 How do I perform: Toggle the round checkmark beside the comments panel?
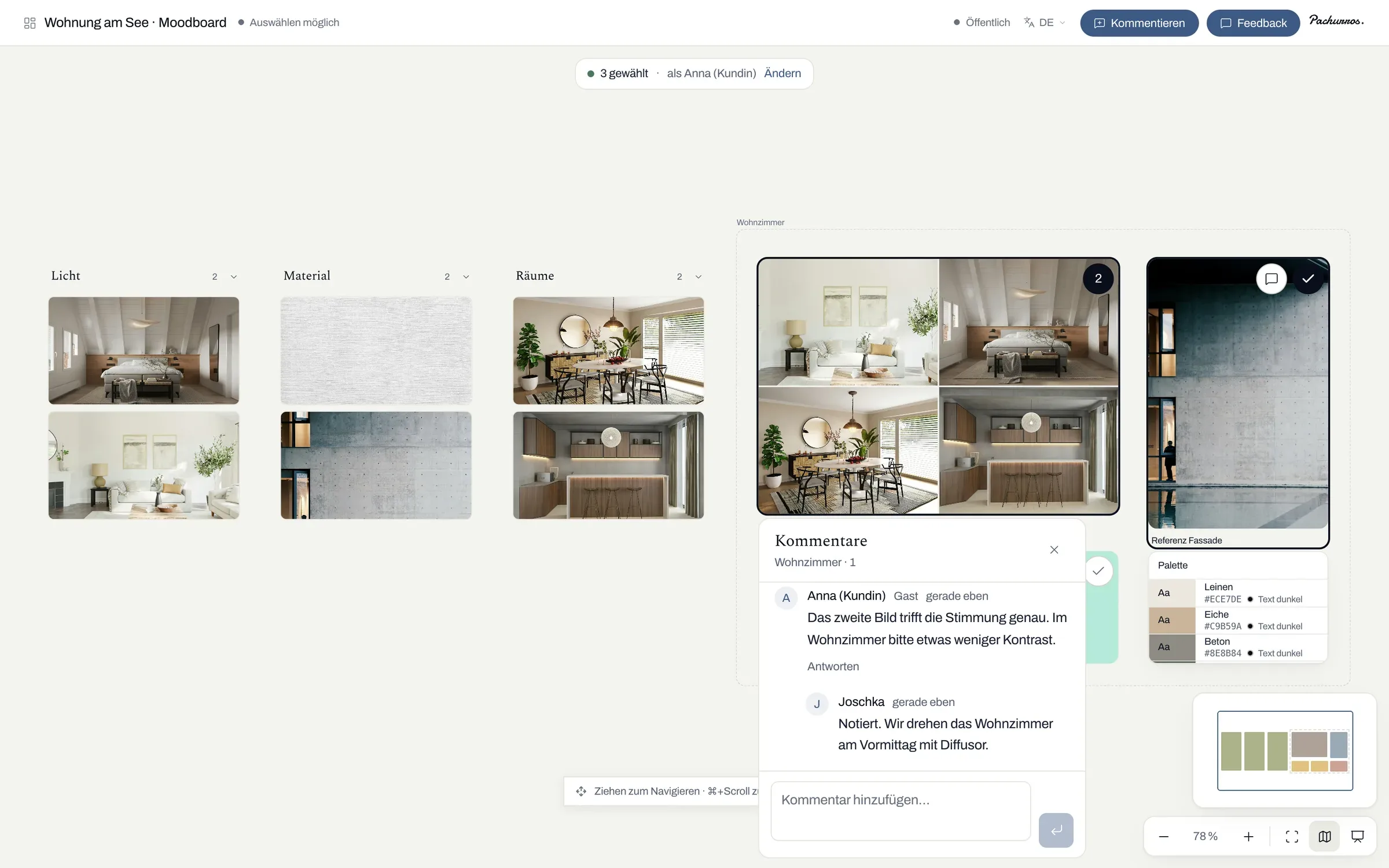pyautogui.click(x=1098, y=571)
